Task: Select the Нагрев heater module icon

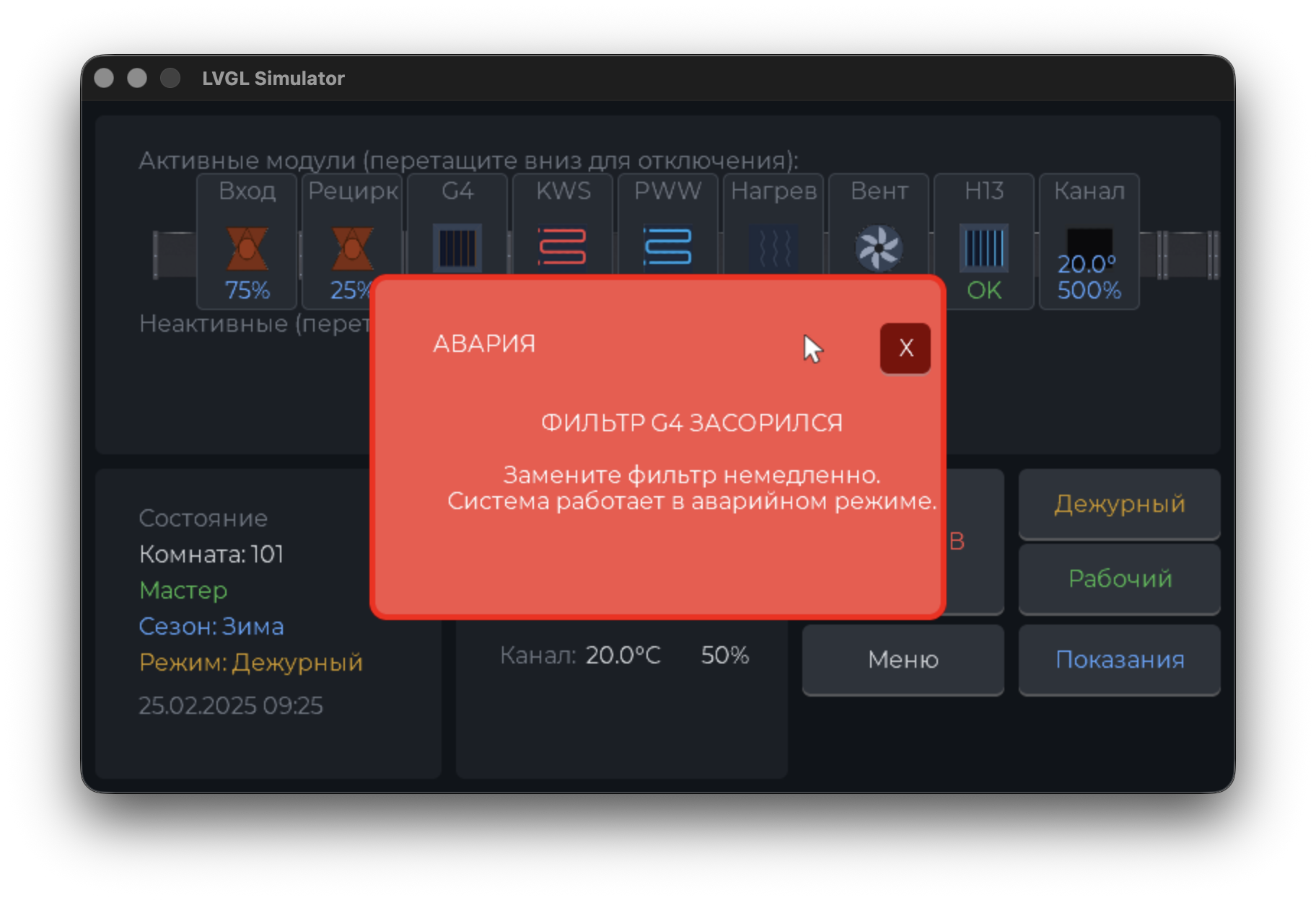Action: (x=773, y=247)
